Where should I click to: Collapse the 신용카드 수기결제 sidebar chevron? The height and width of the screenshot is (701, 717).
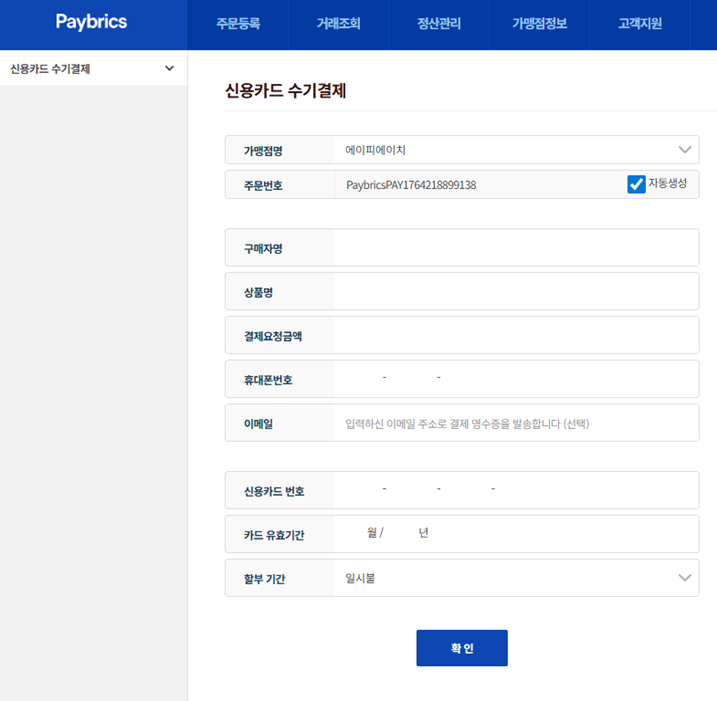click(x=169, y=68)
